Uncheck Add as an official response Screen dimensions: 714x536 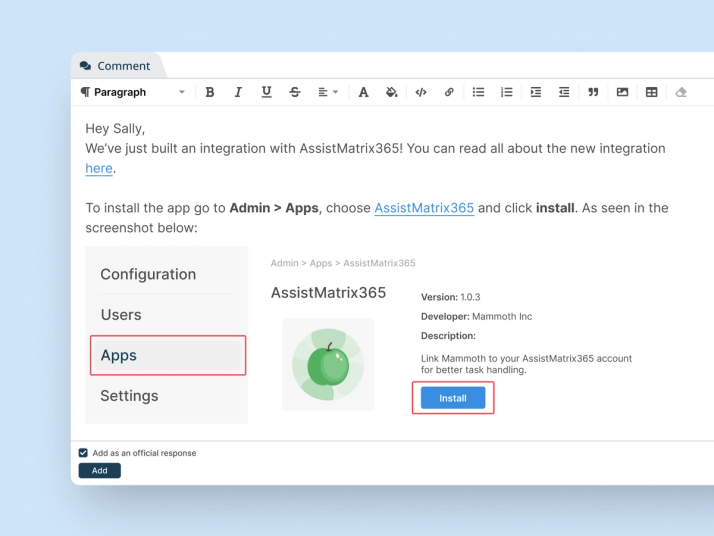(x=83, y=453)
